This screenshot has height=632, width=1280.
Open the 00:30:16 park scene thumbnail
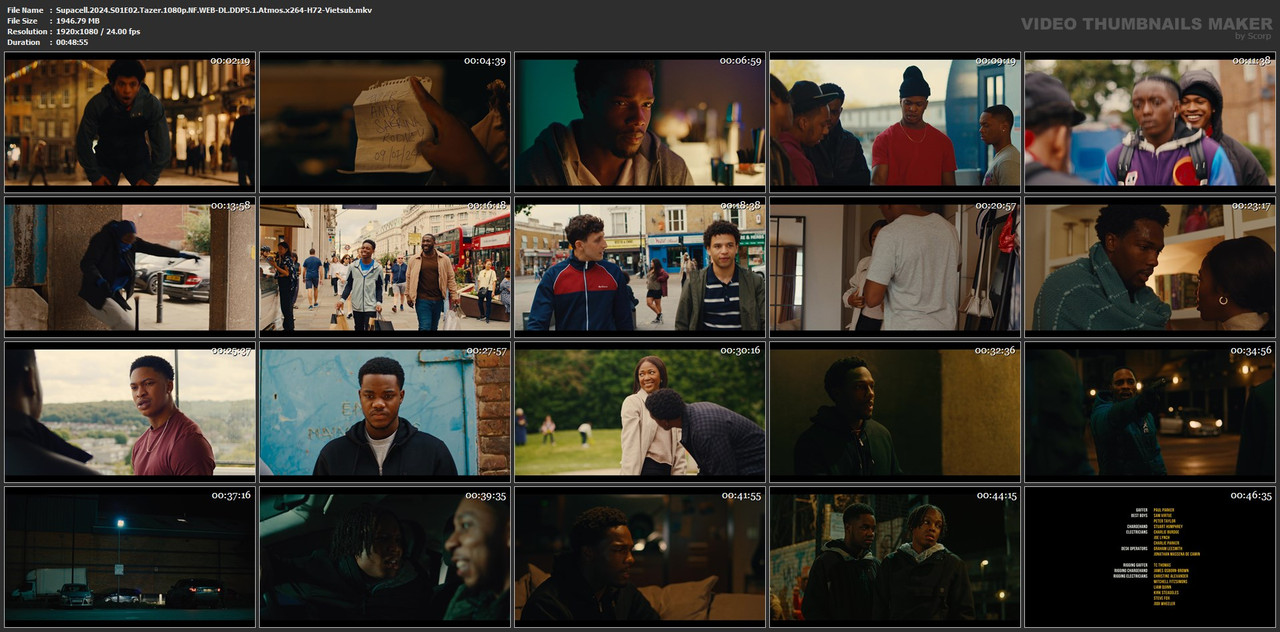click(640, 412)
